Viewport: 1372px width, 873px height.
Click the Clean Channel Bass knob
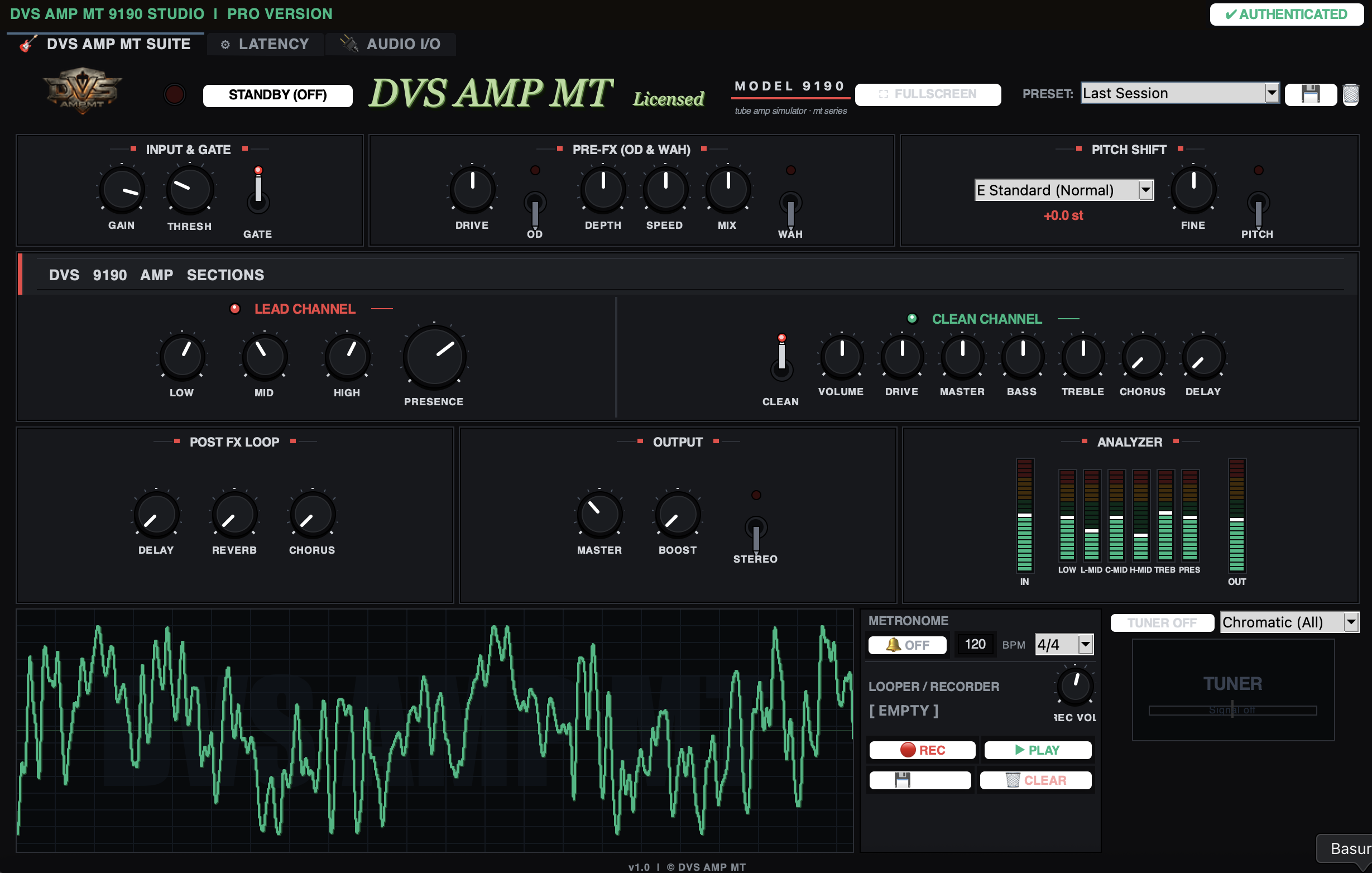[1023, 357]
